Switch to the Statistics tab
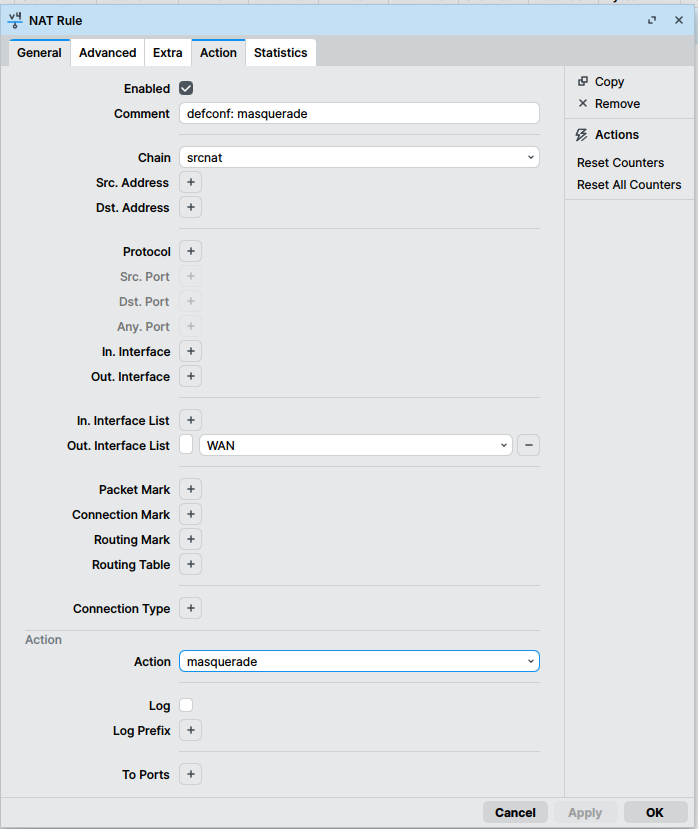 point(280,53)
